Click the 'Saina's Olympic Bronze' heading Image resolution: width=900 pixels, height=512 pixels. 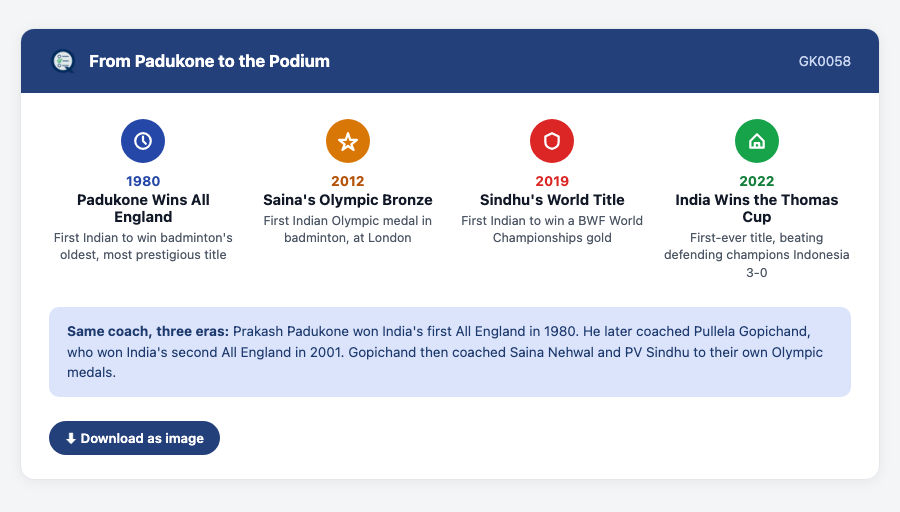[348, 200]
